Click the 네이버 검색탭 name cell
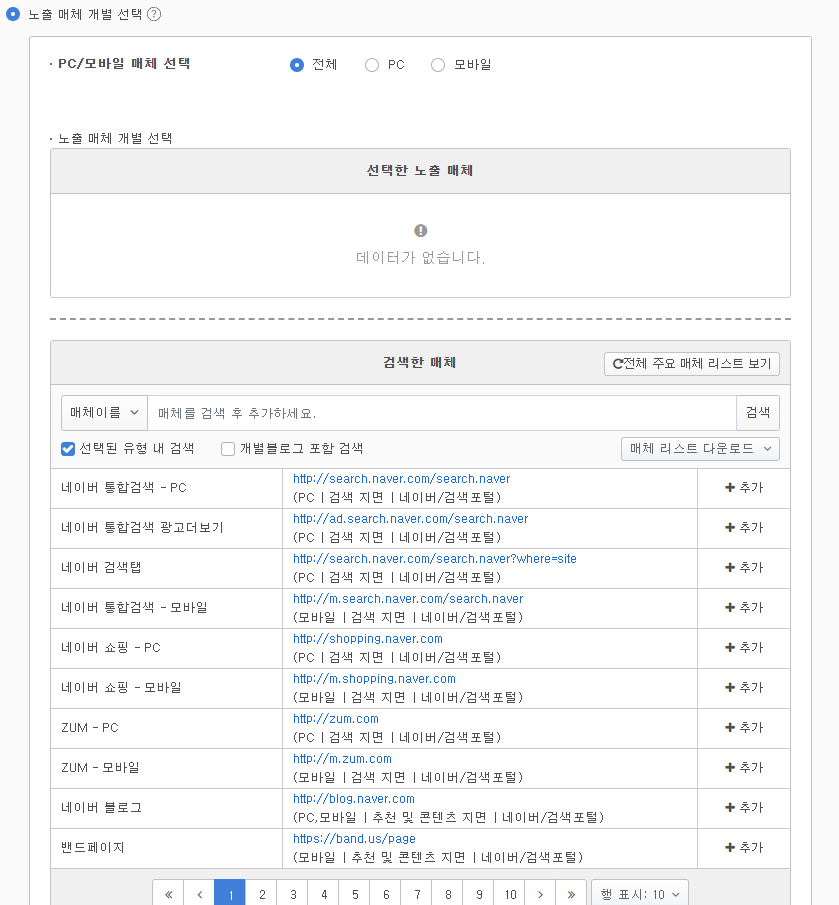Viewport: 839px width, 905px height. pos(166,568)
